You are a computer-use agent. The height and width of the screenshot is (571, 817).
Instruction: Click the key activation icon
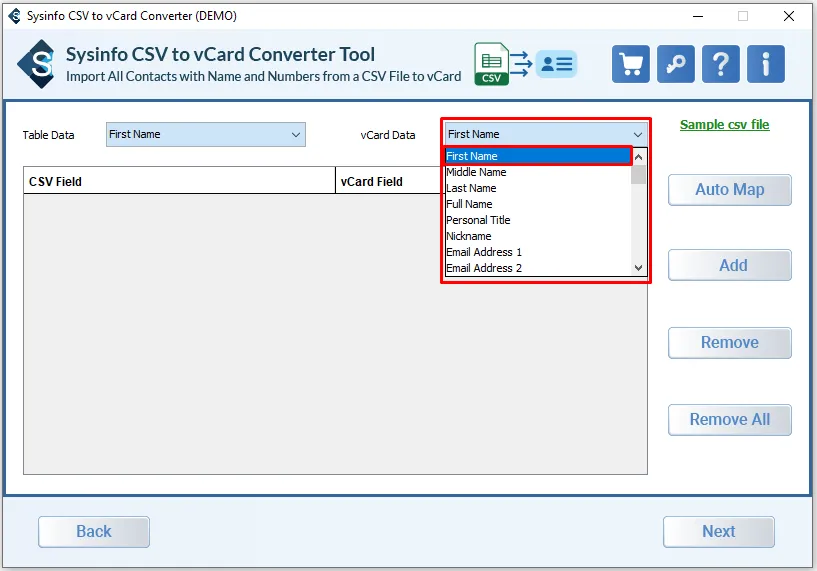pyautogui.click(x=676, y=64)
